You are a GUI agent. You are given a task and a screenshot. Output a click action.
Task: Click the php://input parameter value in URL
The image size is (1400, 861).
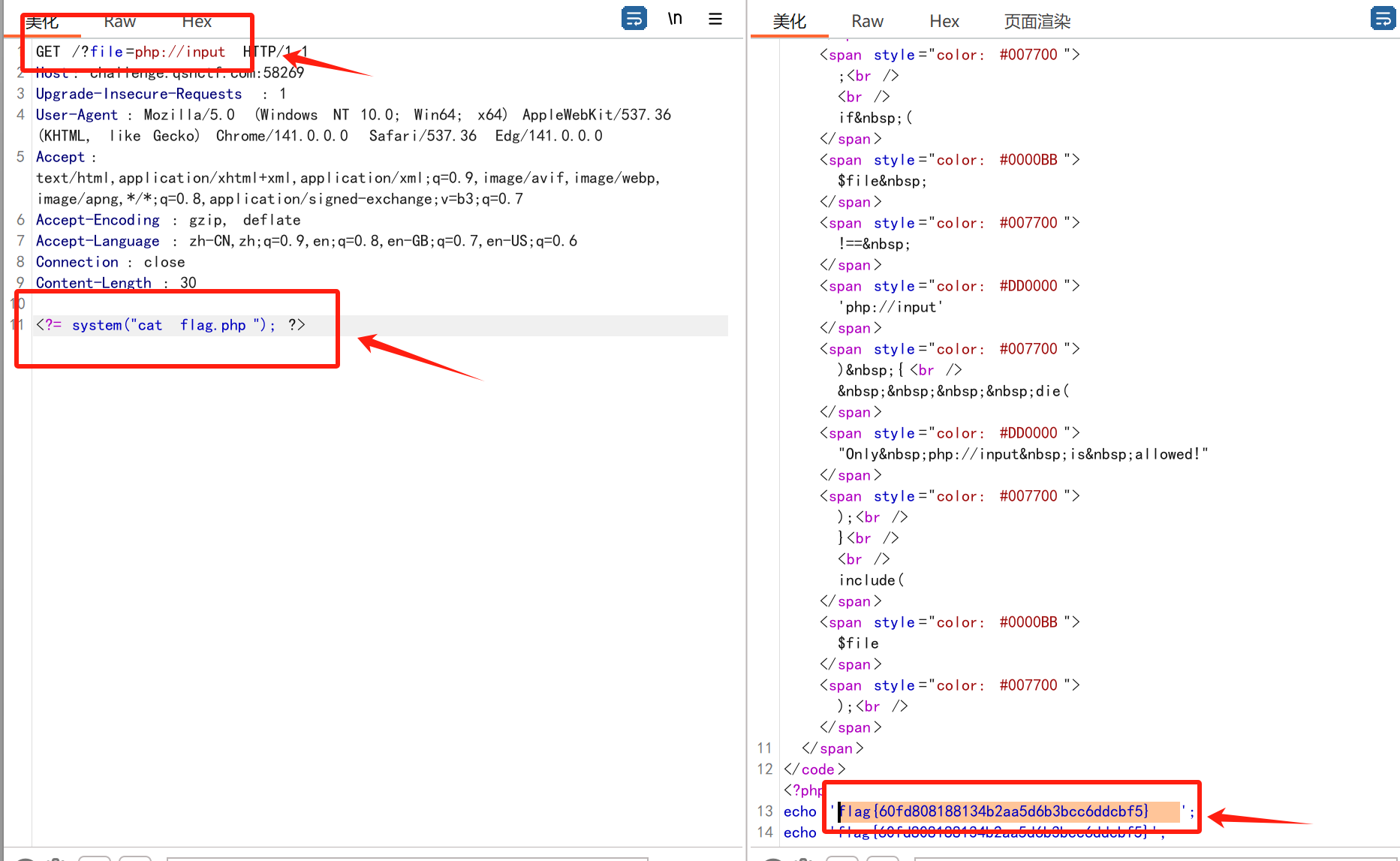(x=179, y=52)
